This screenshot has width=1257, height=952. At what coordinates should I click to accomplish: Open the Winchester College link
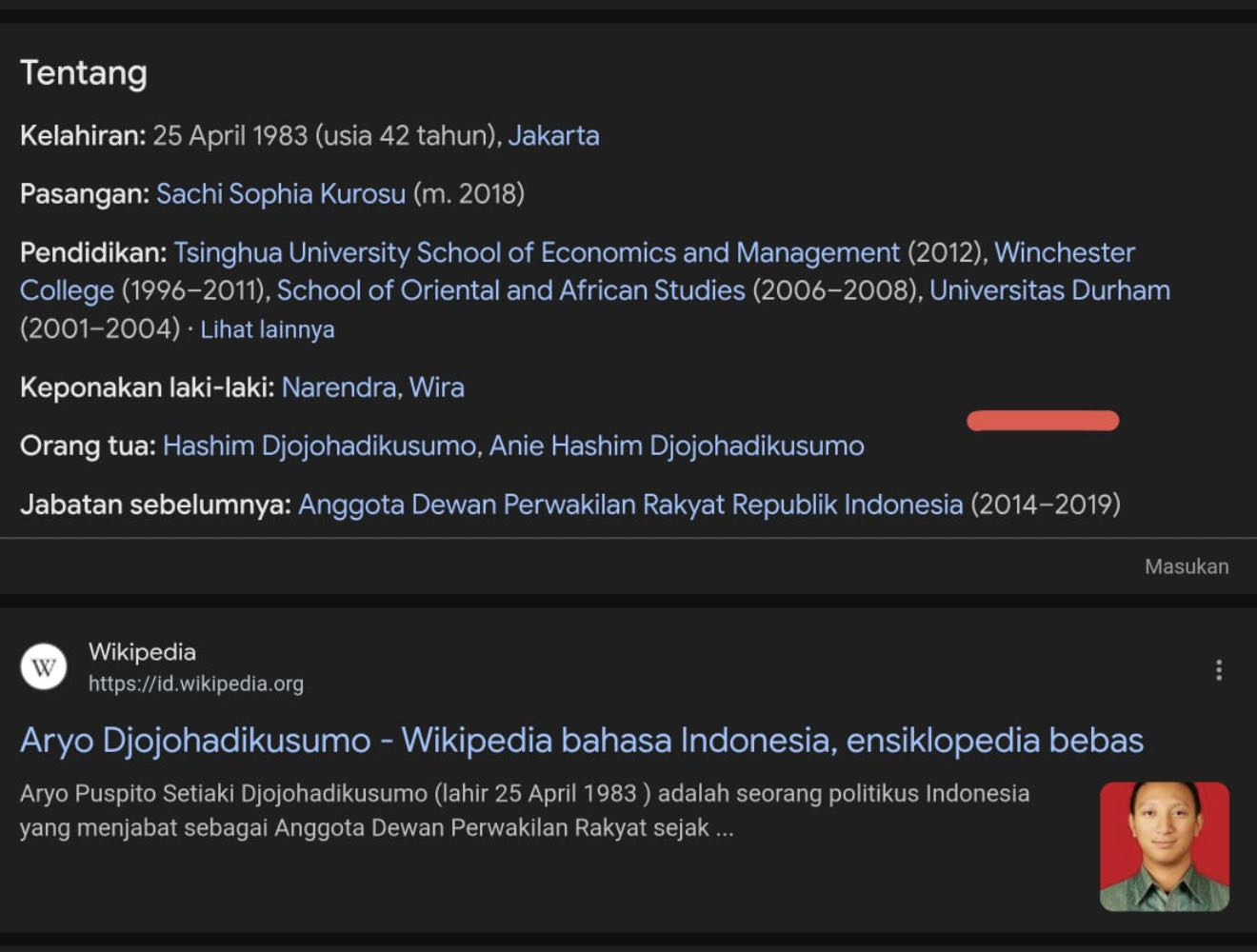click(1065, 252)
